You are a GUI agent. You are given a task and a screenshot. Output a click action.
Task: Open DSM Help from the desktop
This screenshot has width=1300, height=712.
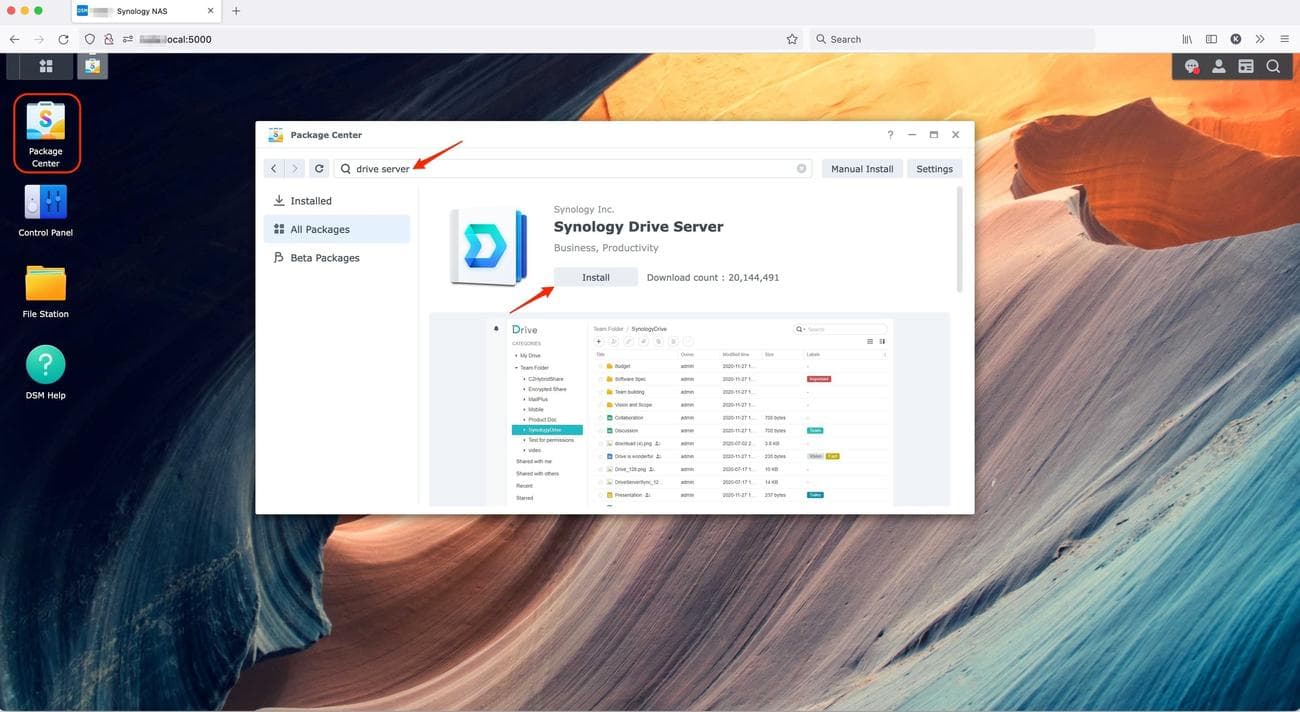coord(45,363)
